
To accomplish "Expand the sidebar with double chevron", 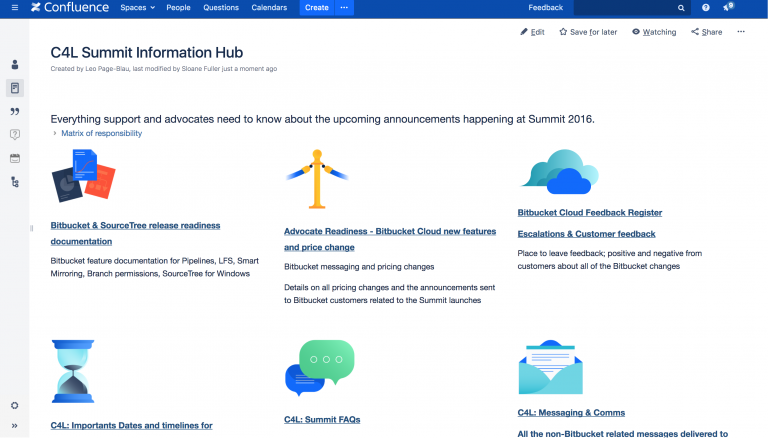I will pos(15,425).
